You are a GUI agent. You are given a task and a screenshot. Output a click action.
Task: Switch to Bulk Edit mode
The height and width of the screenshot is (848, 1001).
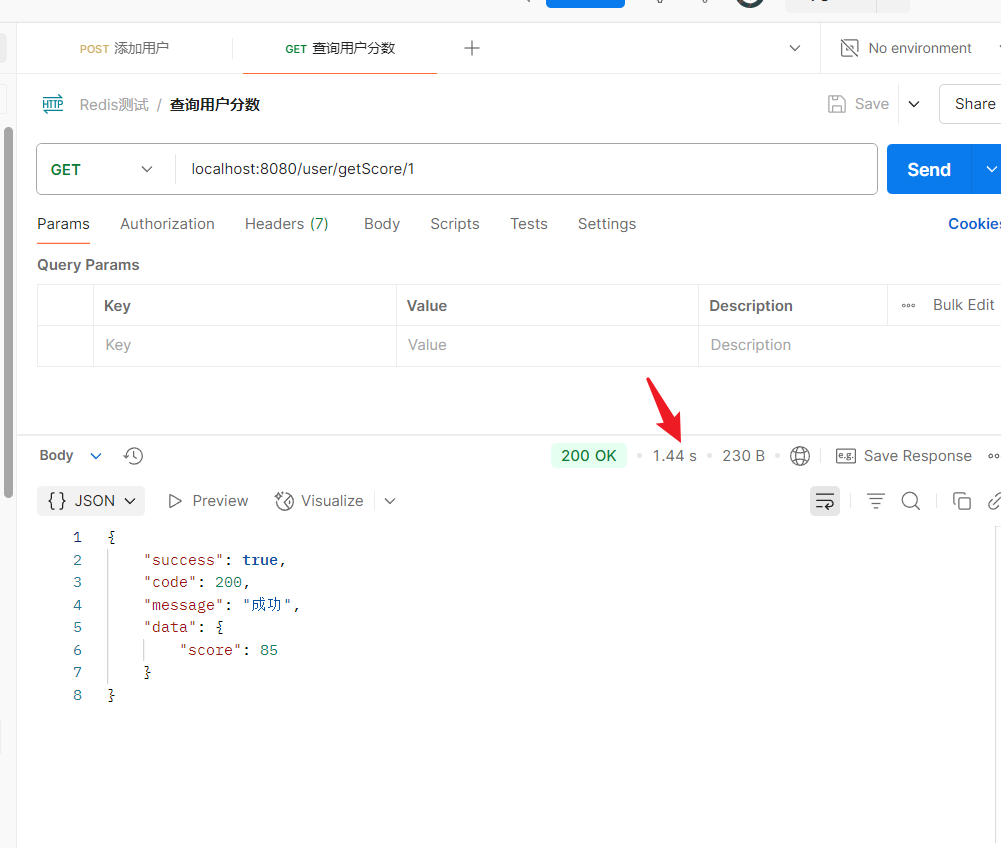pos(963,305)
